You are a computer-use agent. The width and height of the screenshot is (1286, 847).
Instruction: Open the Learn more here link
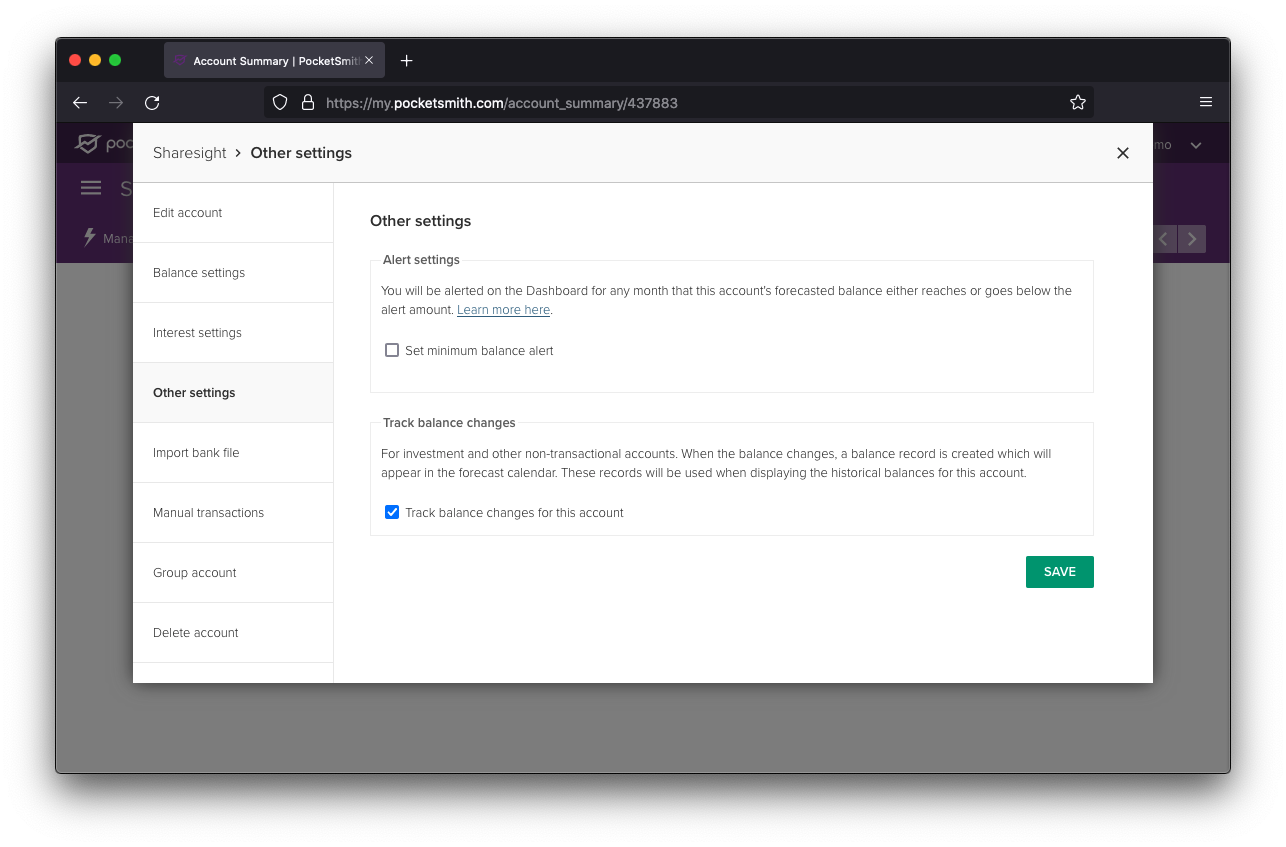coord(503,310)
